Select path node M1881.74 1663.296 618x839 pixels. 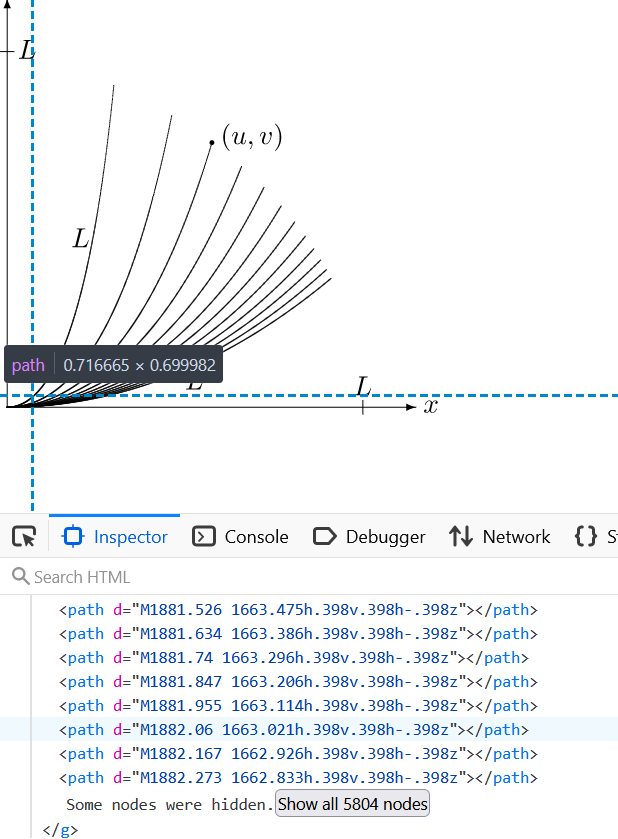coord(294,658)
